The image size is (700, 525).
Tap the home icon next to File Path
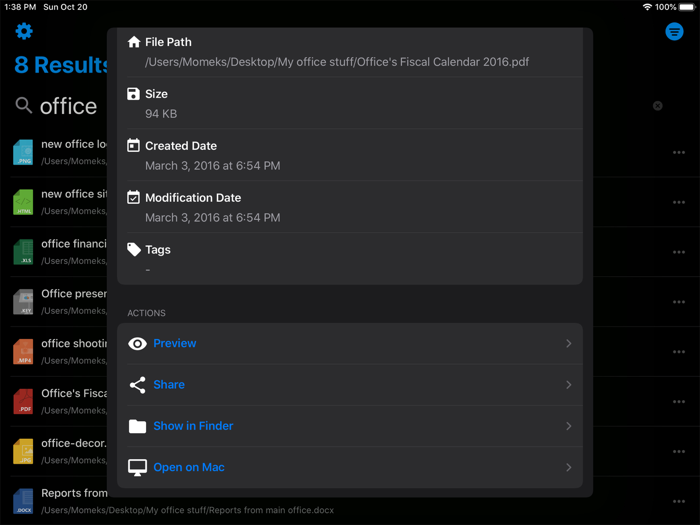click(x=133, y=42)
